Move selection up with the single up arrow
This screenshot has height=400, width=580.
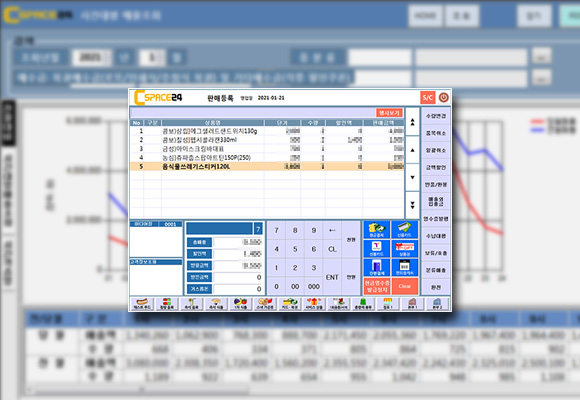[x=412, y=150]
